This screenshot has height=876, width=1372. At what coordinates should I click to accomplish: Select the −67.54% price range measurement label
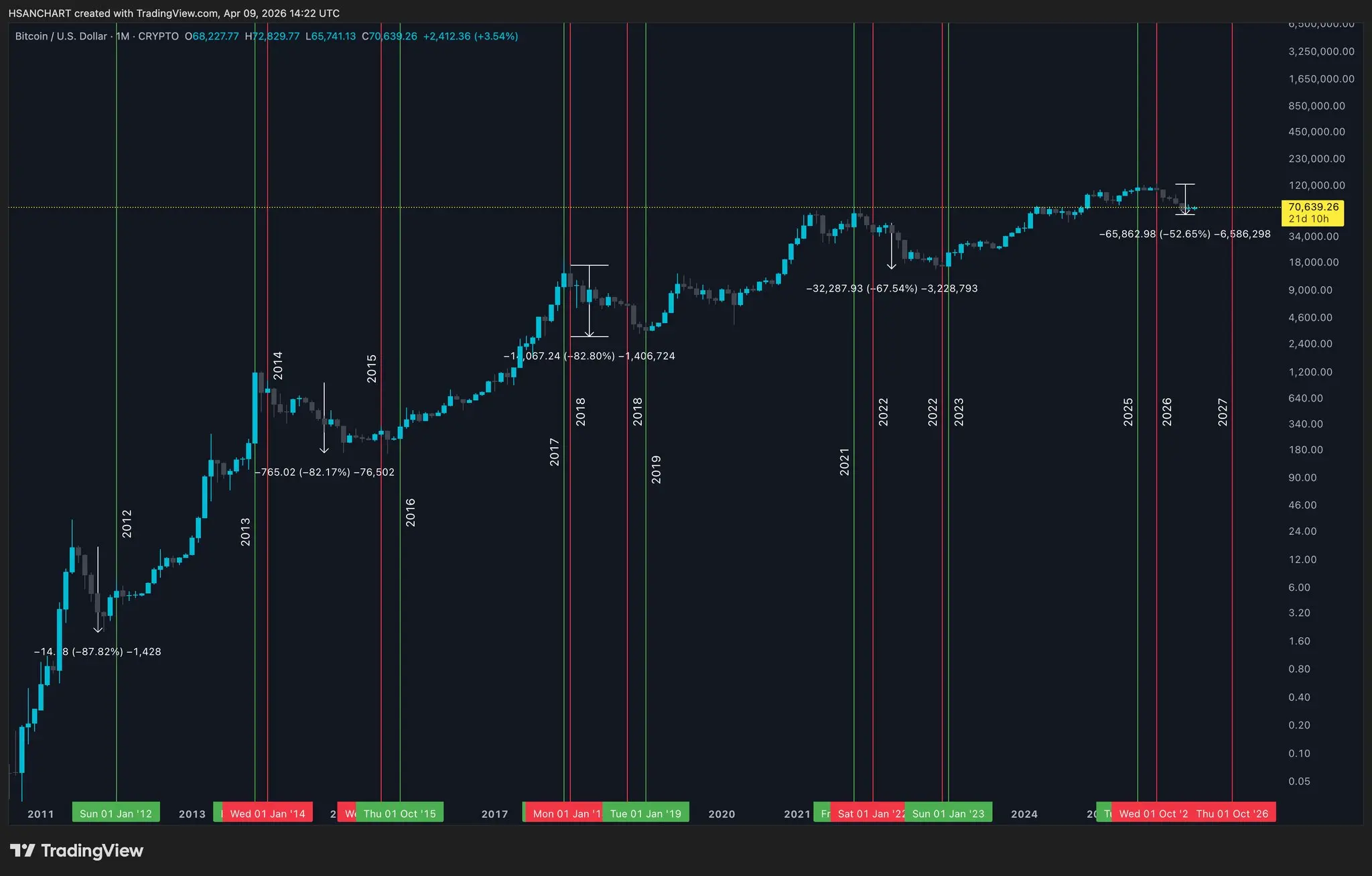[x=892, y=288]
